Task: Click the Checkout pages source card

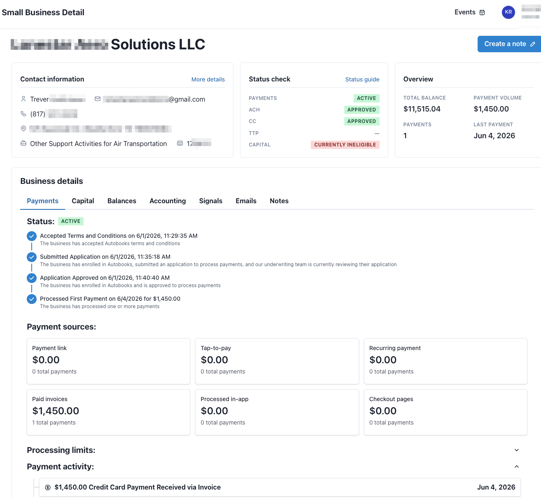Action: tap(445, 412)
